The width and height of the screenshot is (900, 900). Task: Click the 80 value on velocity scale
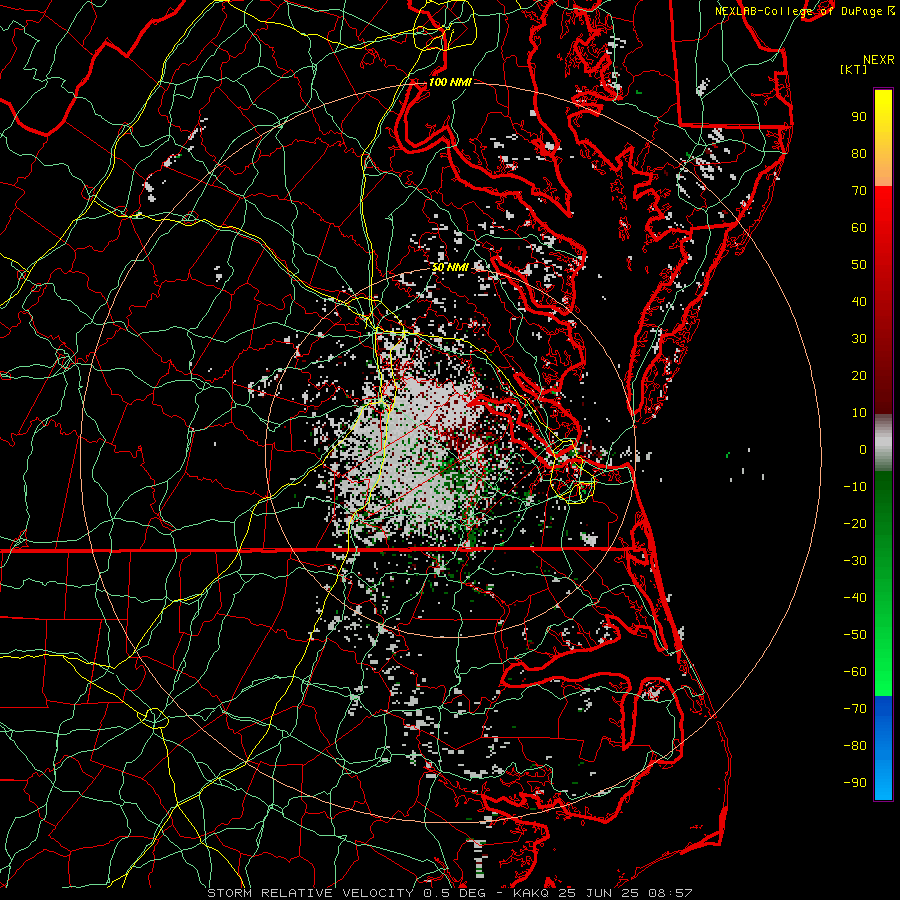859,153
